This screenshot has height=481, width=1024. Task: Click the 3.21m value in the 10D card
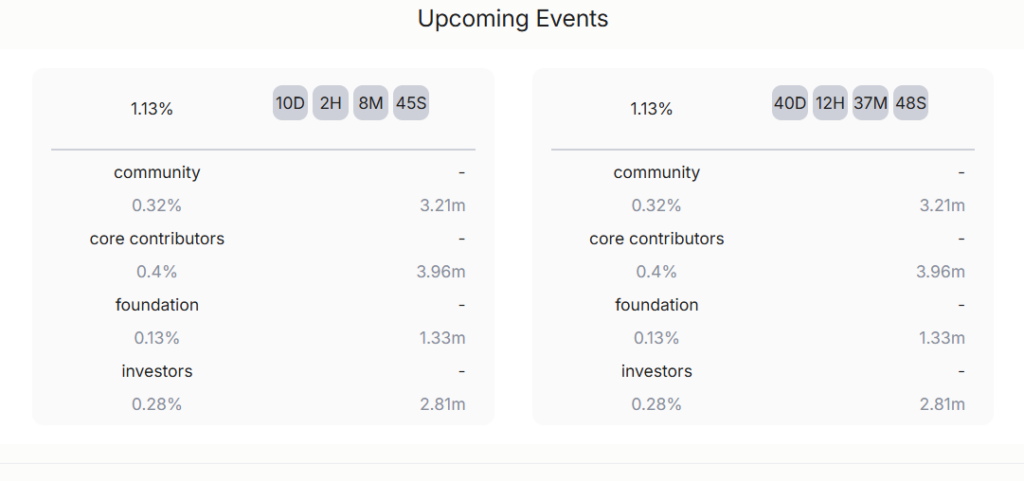coord(442,206)
